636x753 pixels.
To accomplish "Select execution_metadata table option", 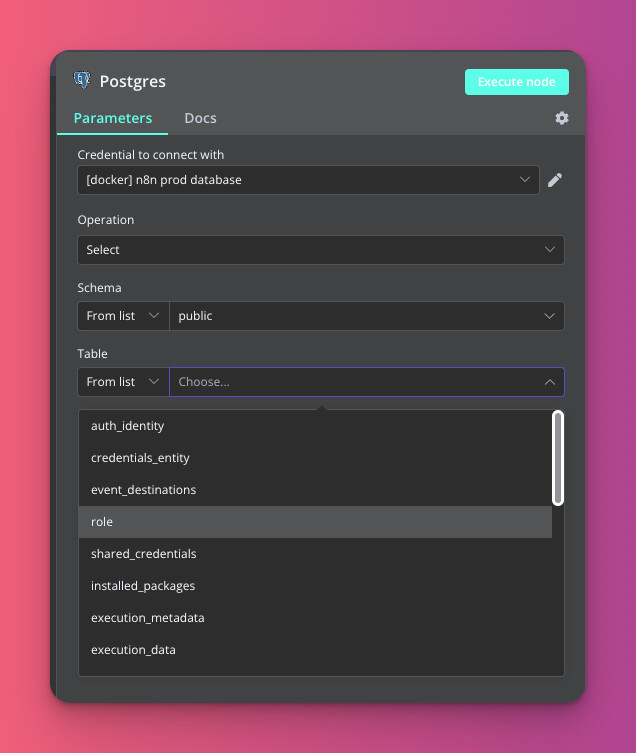I will click(x=315, y=618).
